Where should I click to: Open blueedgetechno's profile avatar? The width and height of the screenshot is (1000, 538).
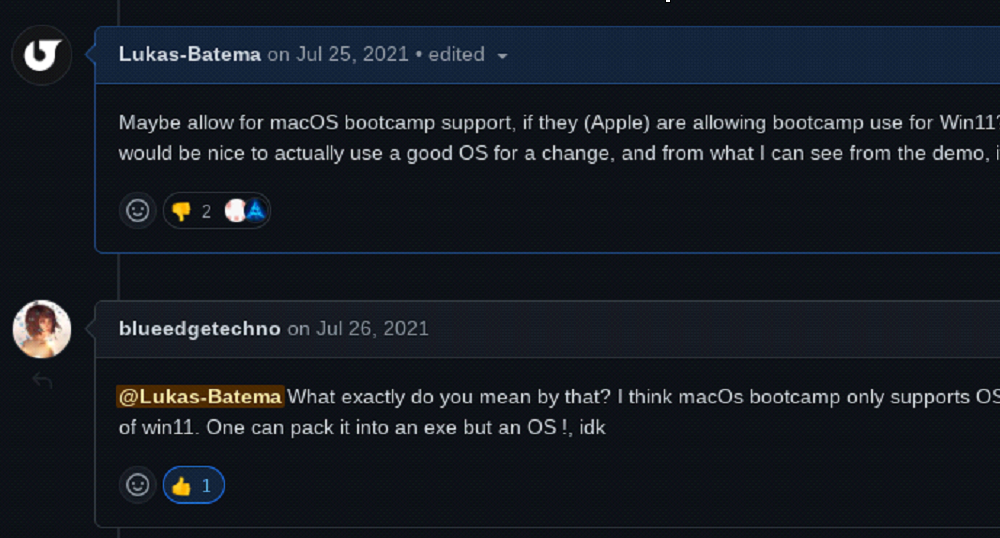point(42,329)
